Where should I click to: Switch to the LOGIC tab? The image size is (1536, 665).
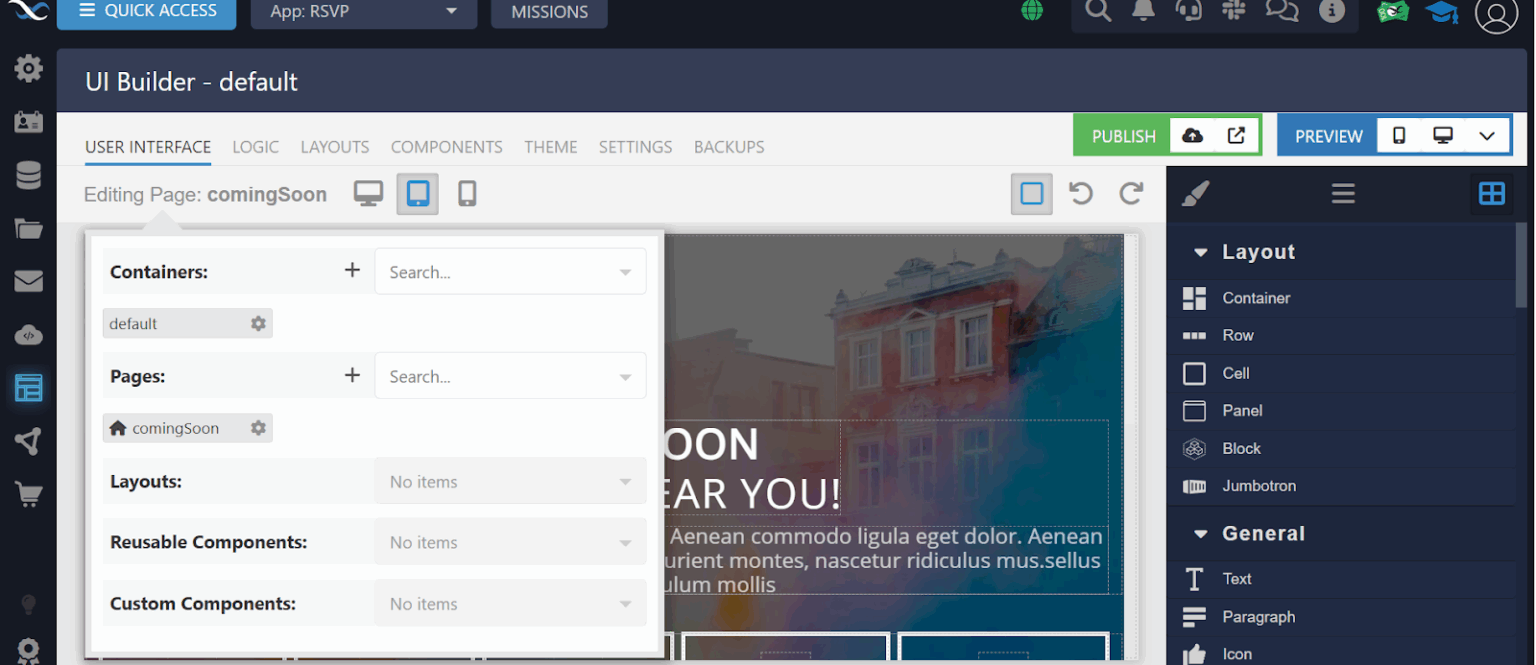pyautogui.click(x=255, y=146)
